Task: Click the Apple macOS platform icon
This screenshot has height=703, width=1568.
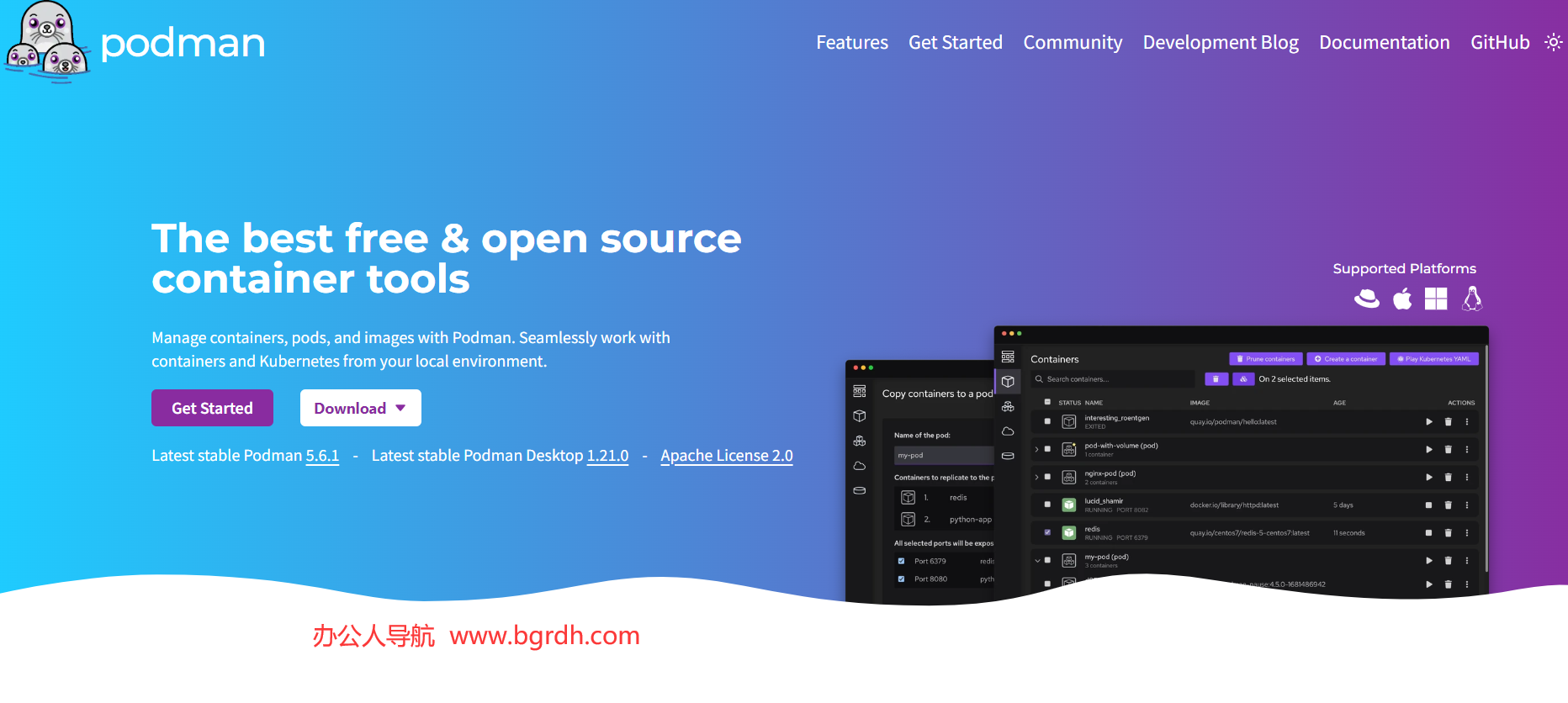Action: click(1402, 299)
